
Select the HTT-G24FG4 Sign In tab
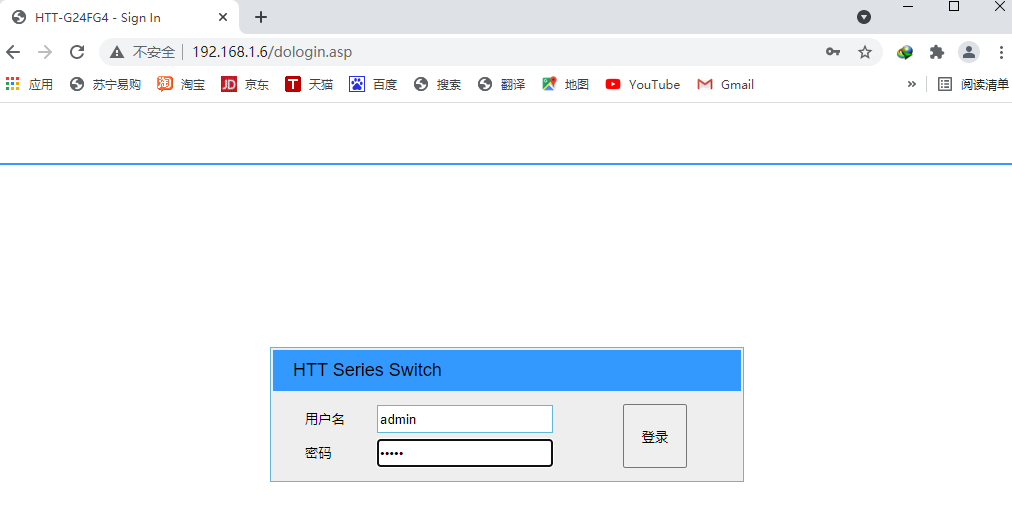[110, 17]
